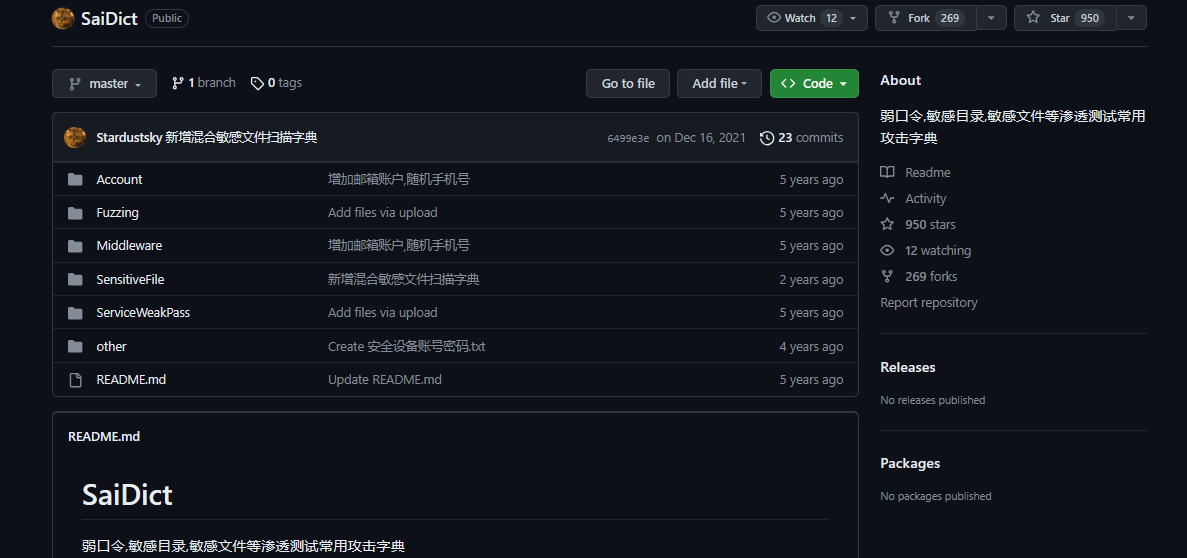Open the ServiceWeakPass folder
Viewport: 1187px width, 558px height.
click(143, 313)
